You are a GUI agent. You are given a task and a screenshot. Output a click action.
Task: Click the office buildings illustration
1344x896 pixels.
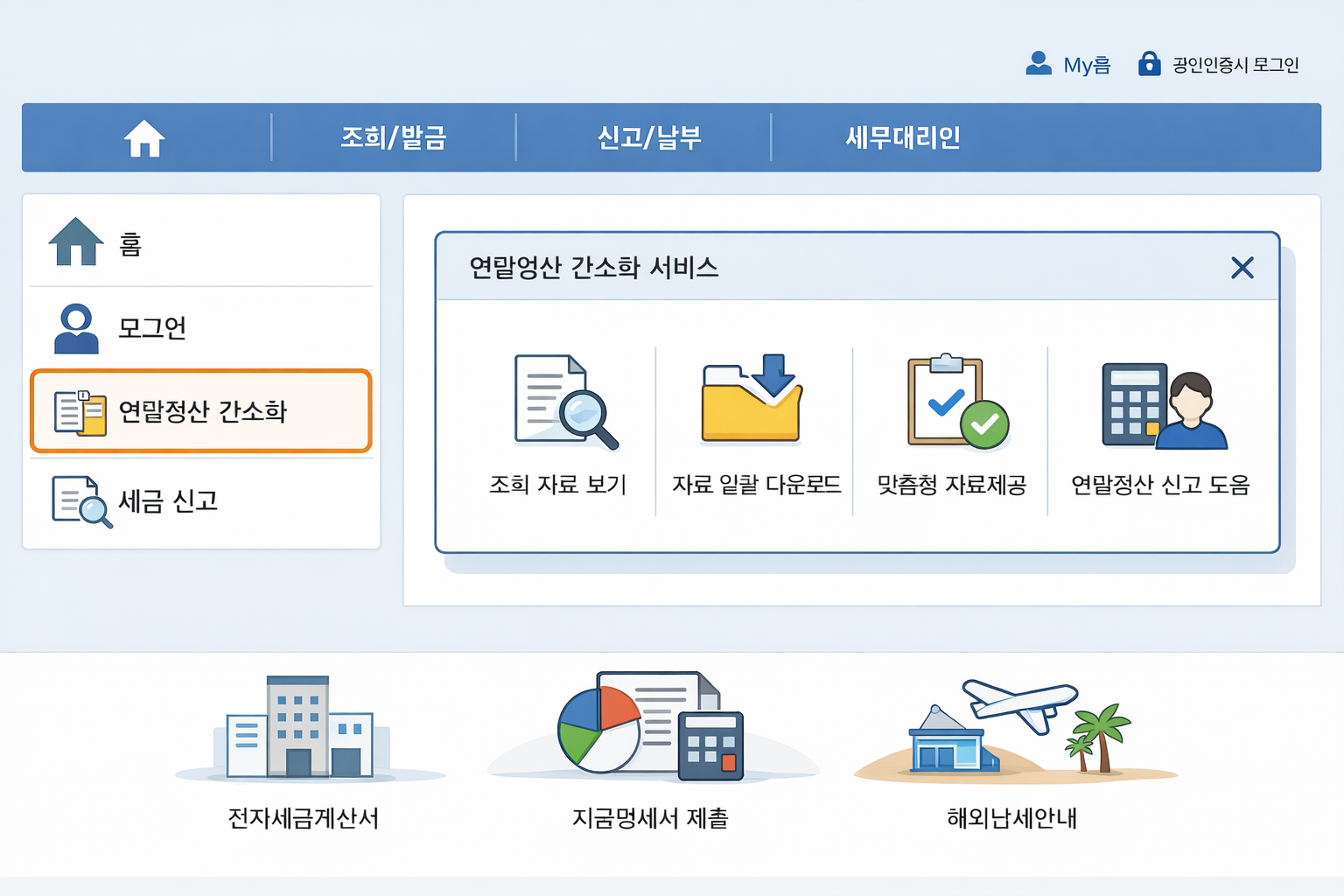pos(302,728)
